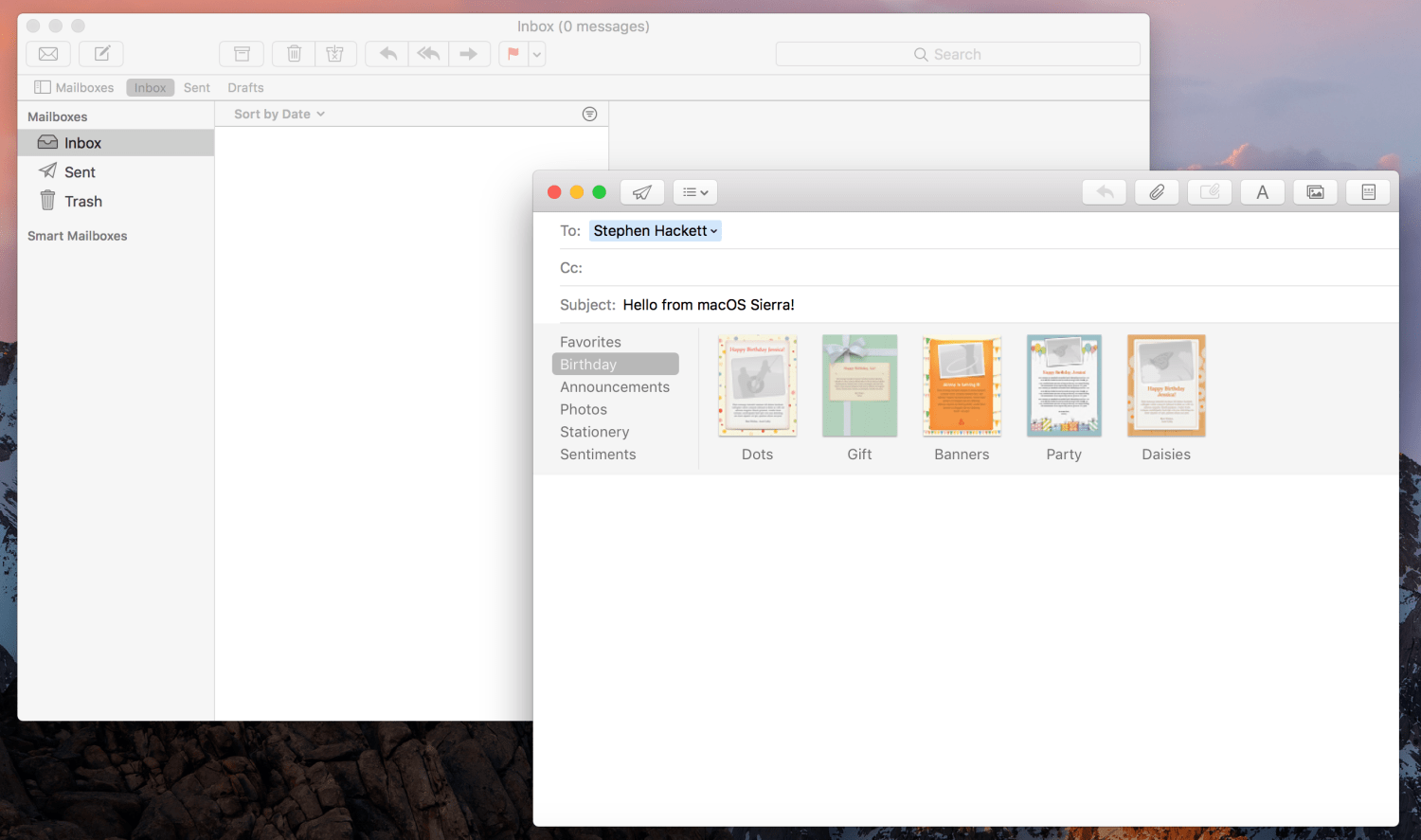Select the Sentiments stationery category

pos(598,455)
